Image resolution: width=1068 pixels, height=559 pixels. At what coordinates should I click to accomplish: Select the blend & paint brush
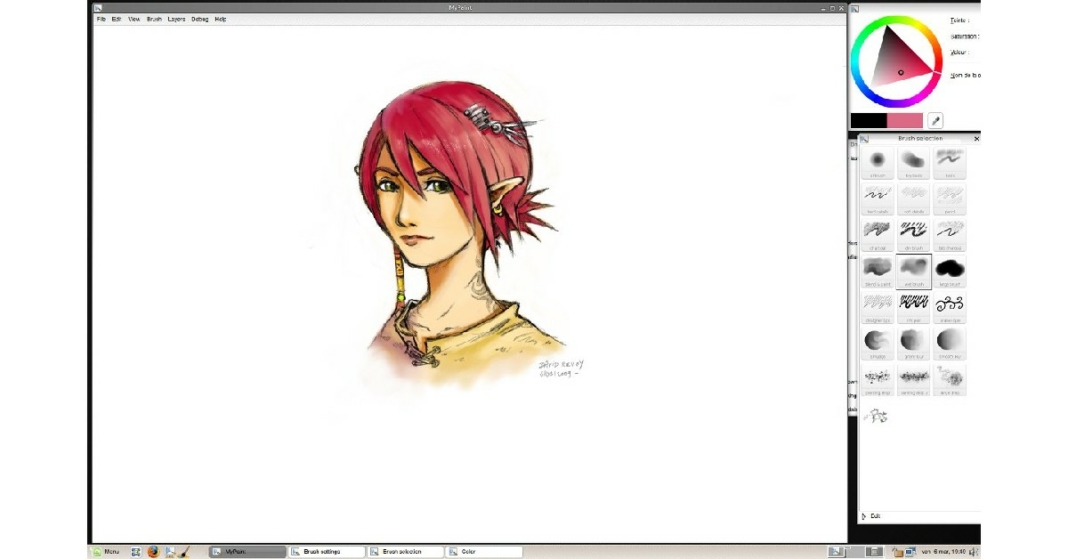tap(877, 272)
